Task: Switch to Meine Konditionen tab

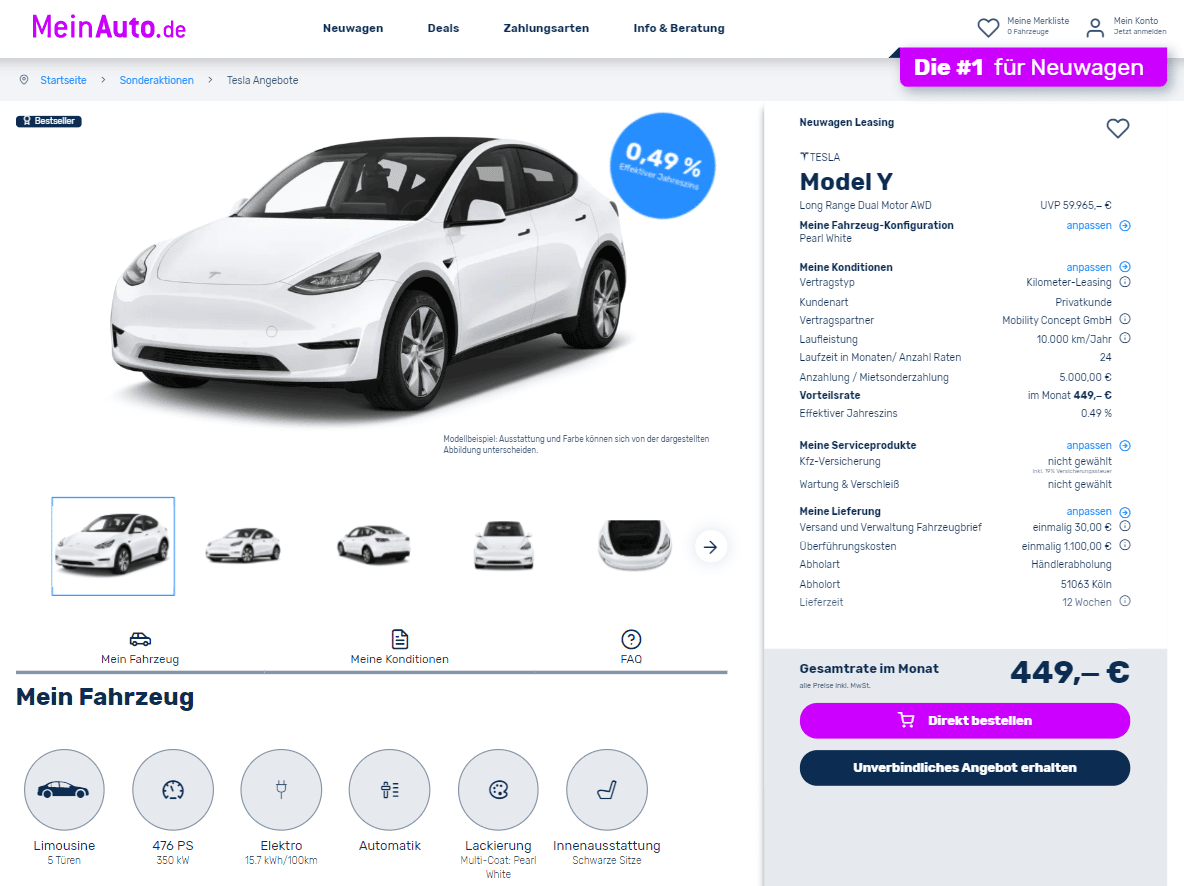Action: [x=399, y=647]
